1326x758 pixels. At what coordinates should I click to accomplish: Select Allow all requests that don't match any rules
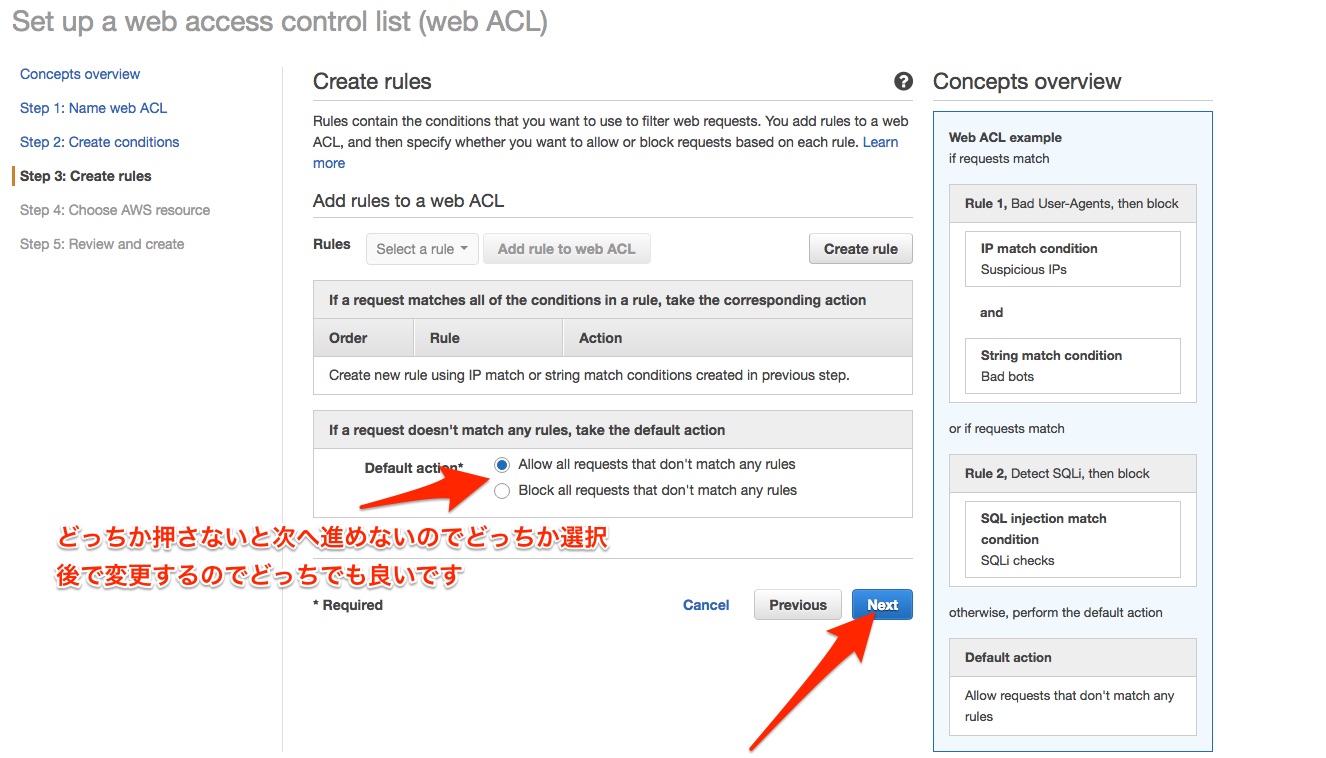(502, 464)
